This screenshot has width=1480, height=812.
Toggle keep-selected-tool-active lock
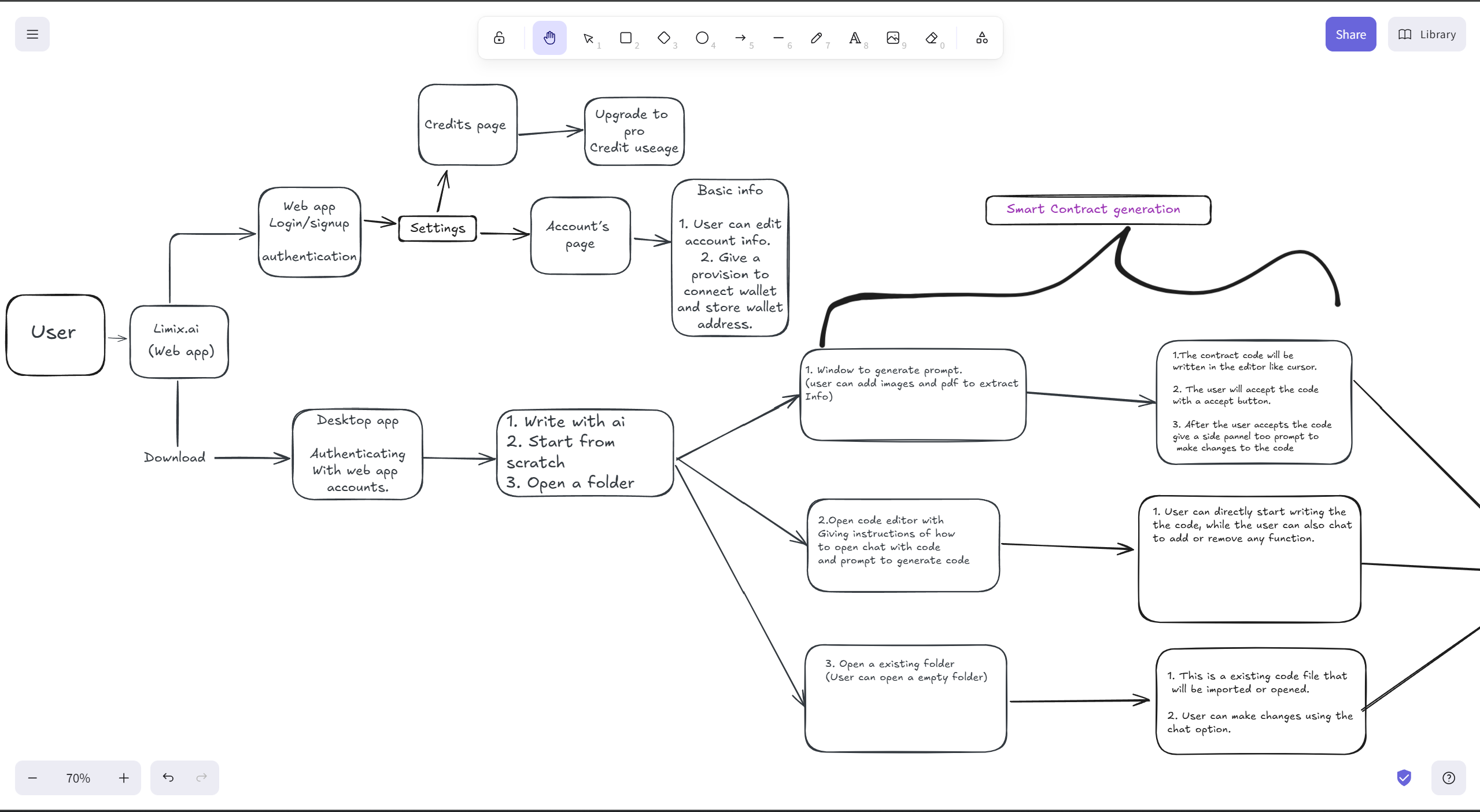click(499, 38)
